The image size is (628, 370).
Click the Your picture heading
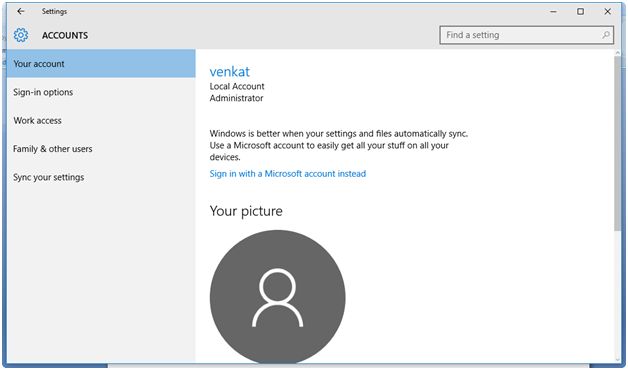(x=246, y=211)
